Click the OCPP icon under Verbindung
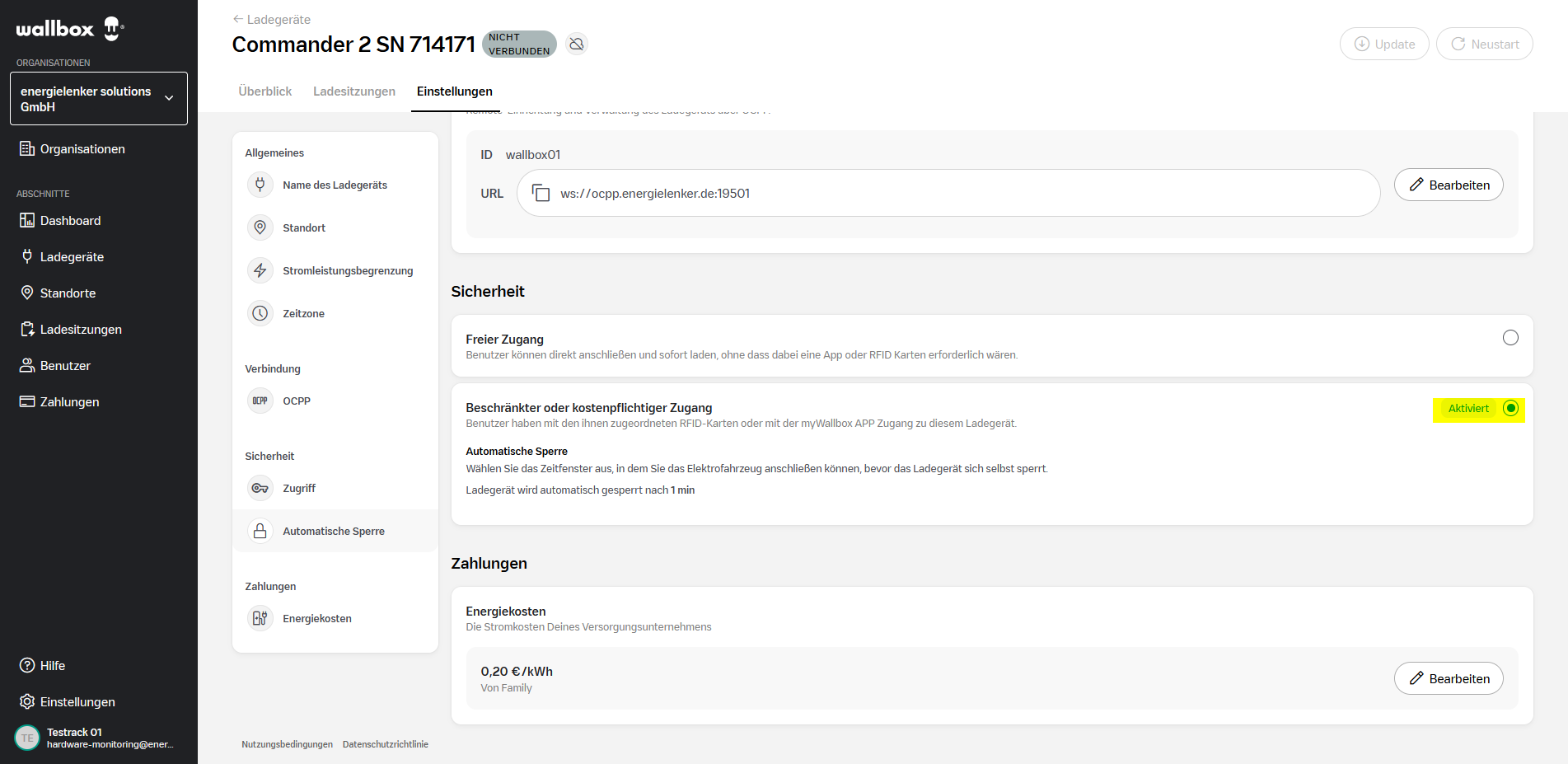 pyautogui.click(x=260, y=401)
